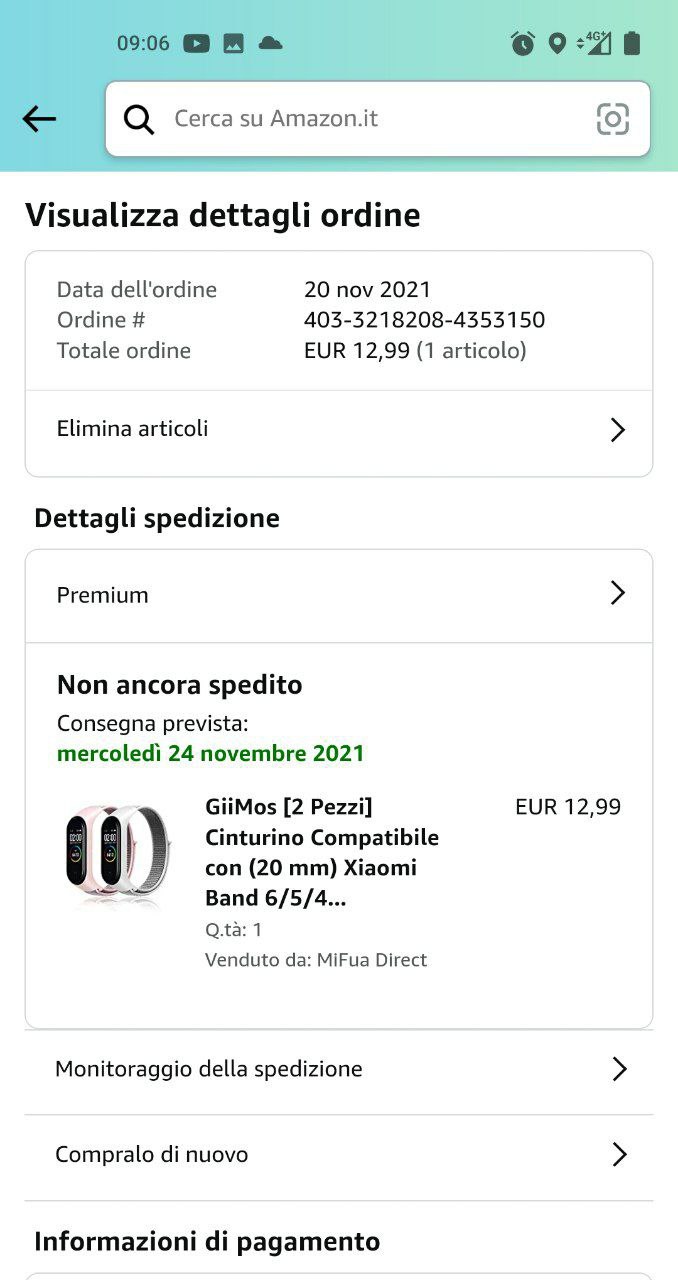
Task: Focus the Cerca su Amazon.it search field
Action: 370,119
